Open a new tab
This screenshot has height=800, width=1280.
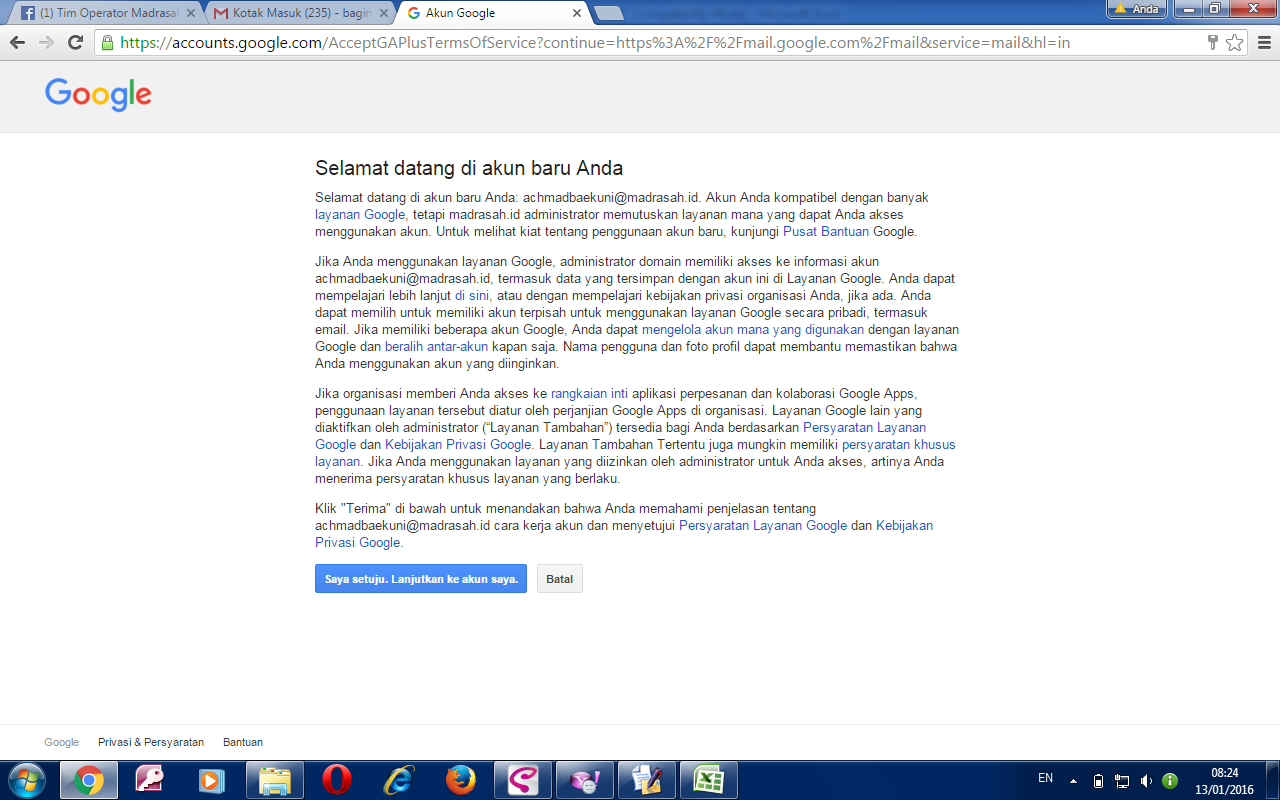[608, 14]
